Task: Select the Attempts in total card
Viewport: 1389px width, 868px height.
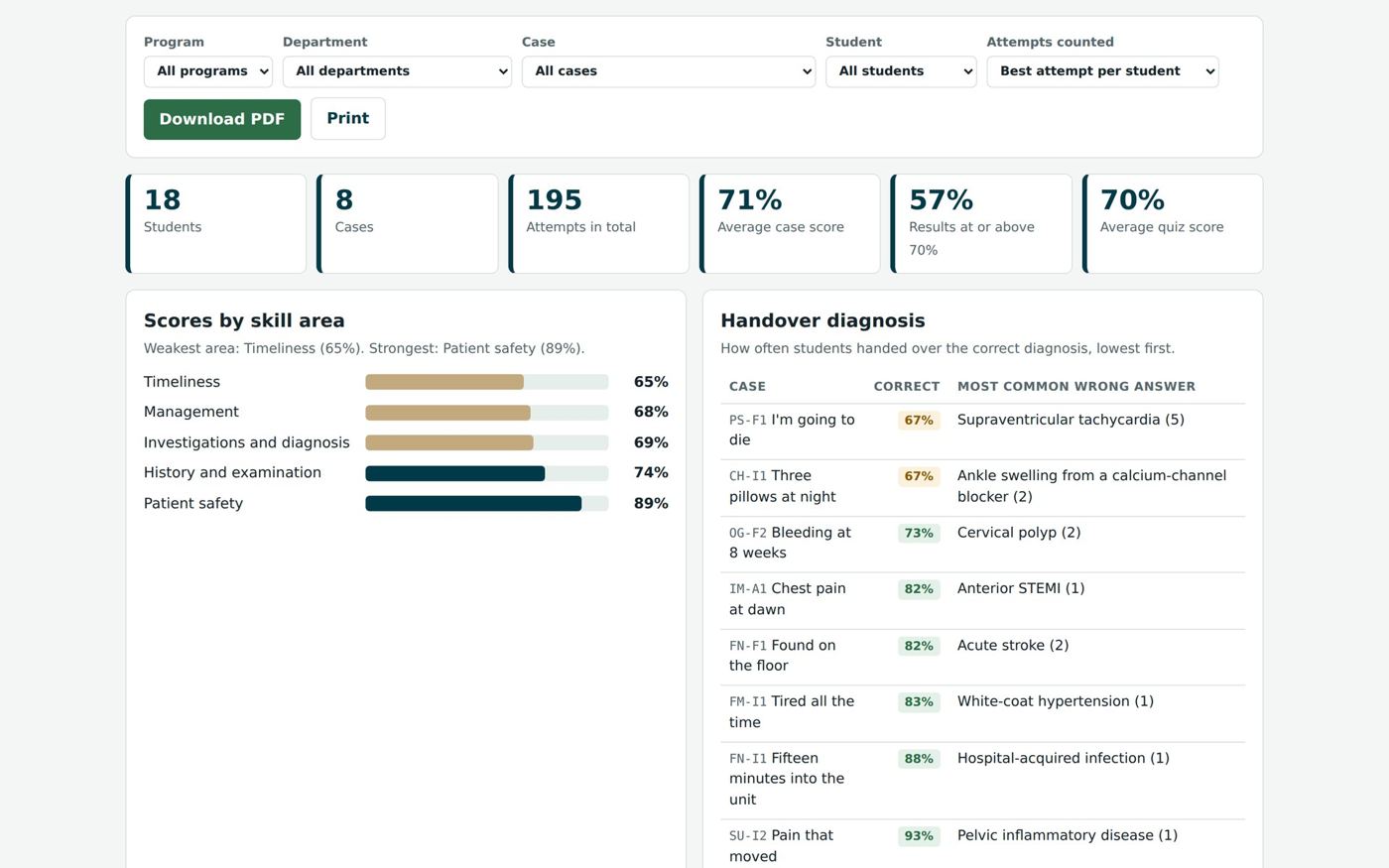Action: coord(599,224)
